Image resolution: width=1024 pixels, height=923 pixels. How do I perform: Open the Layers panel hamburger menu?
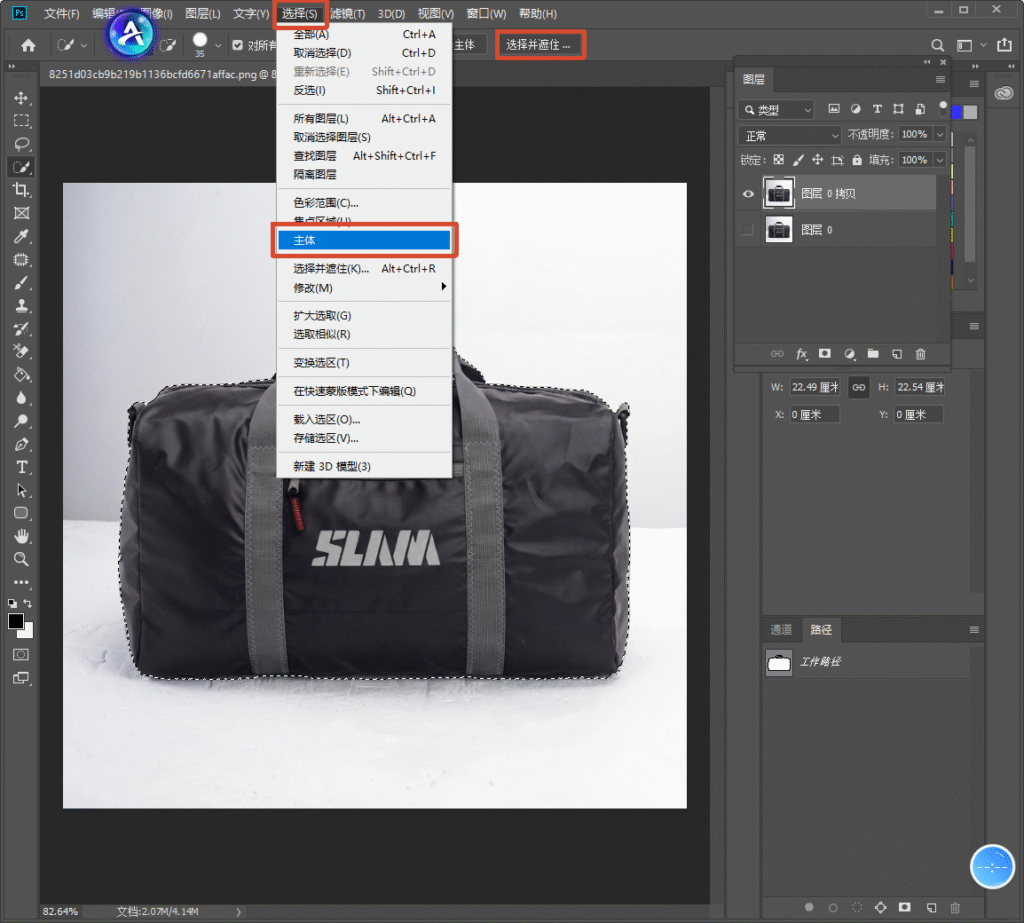tap(940, 80)
